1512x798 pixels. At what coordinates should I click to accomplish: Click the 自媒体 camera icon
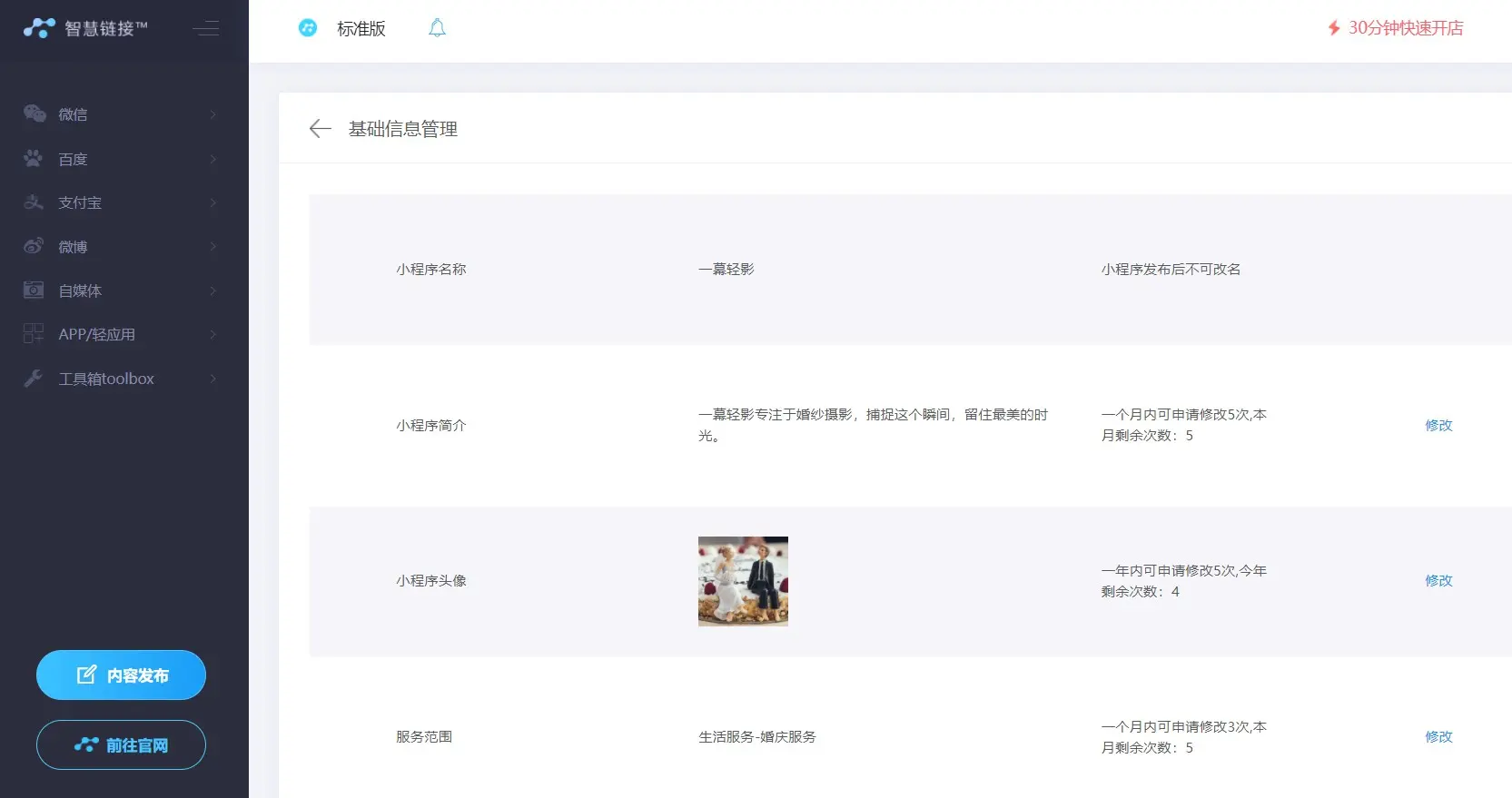tap(34, 291)
